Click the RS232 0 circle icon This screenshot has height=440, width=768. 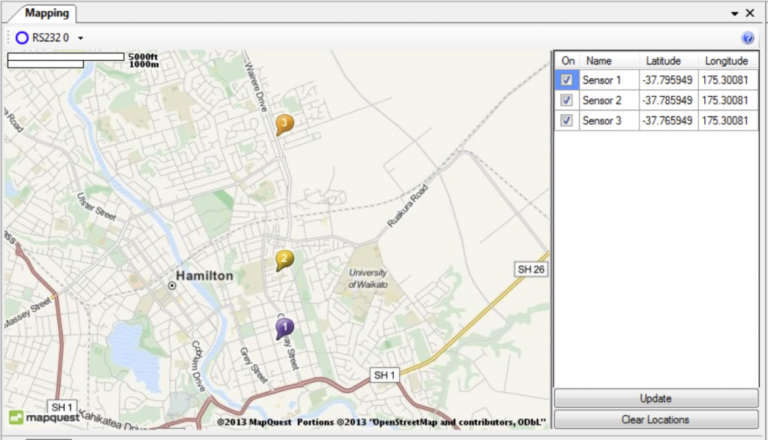pos(22,38)
